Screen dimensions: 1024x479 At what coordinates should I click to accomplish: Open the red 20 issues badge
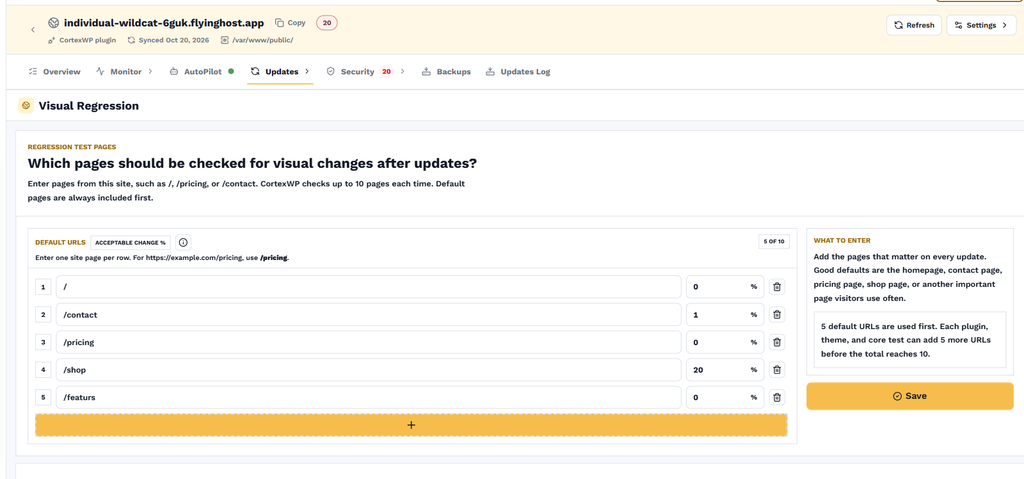click(x=327, y=23)
